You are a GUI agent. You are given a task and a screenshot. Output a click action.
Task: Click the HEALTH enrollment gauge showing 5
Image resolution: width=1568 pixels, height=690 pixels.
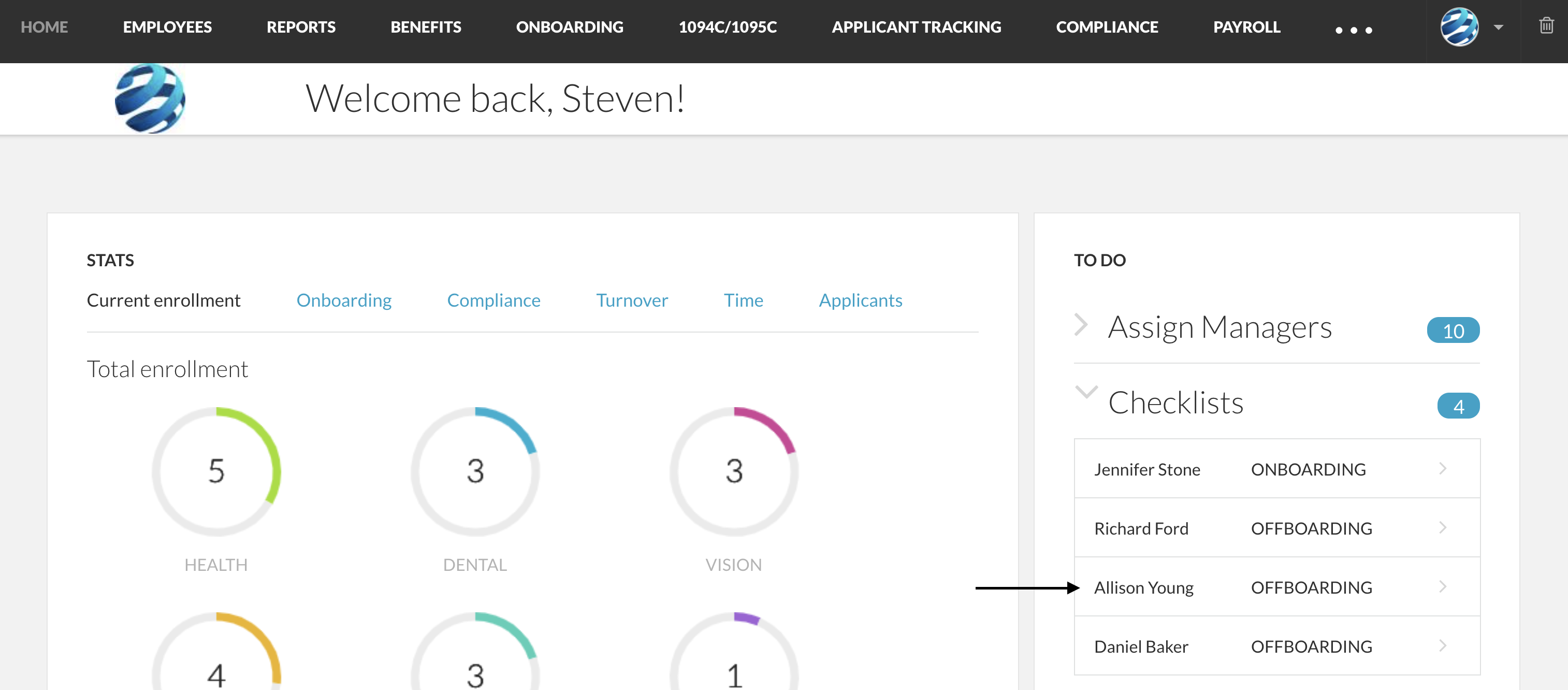click(x=216, y=471)
